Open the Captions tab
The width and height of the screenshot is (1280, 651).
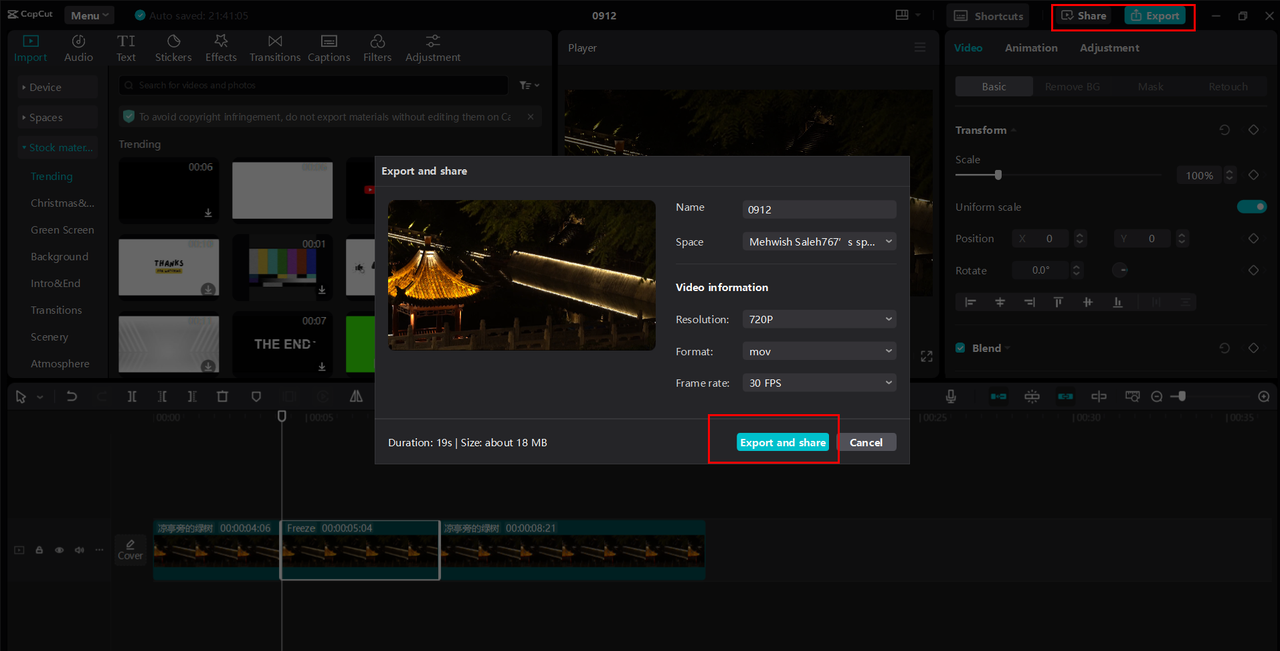329,48
